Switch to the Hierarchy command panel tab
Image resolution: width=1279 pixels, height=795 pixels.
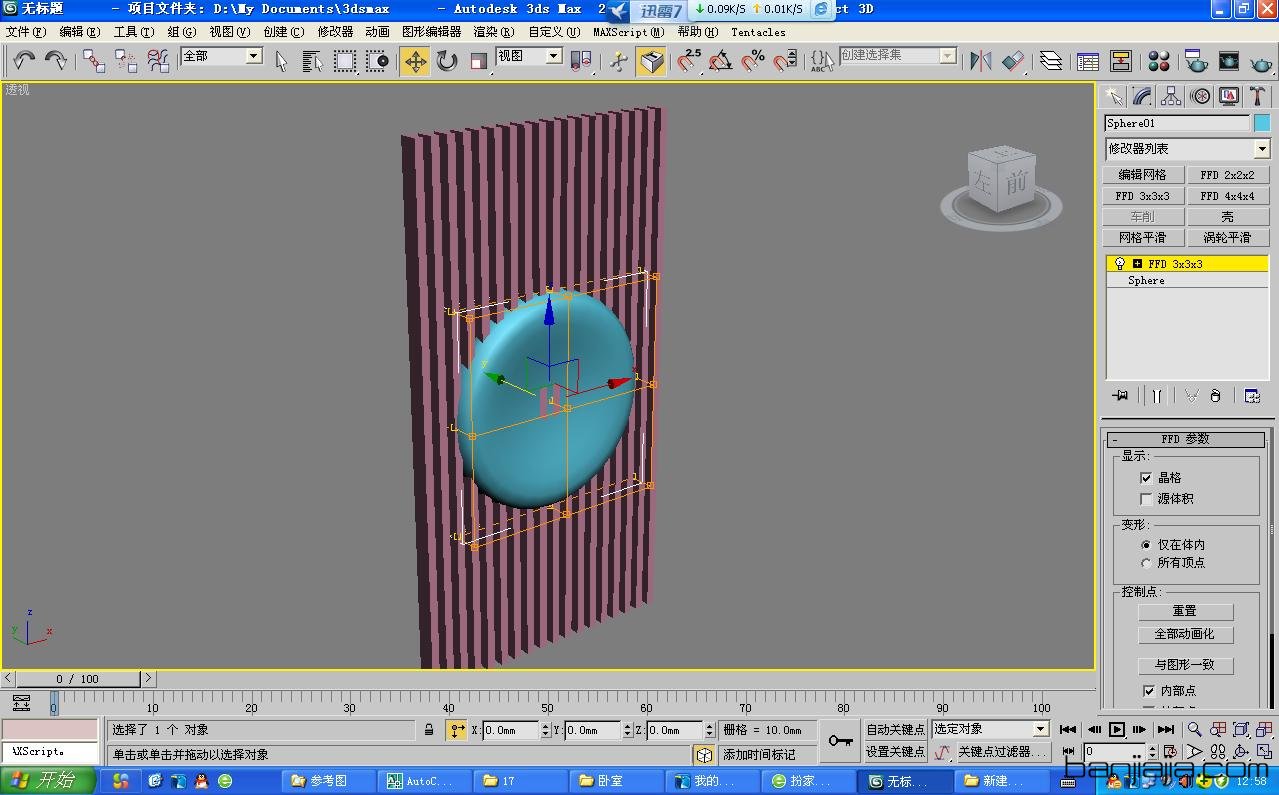click(x=1171, y=97)
